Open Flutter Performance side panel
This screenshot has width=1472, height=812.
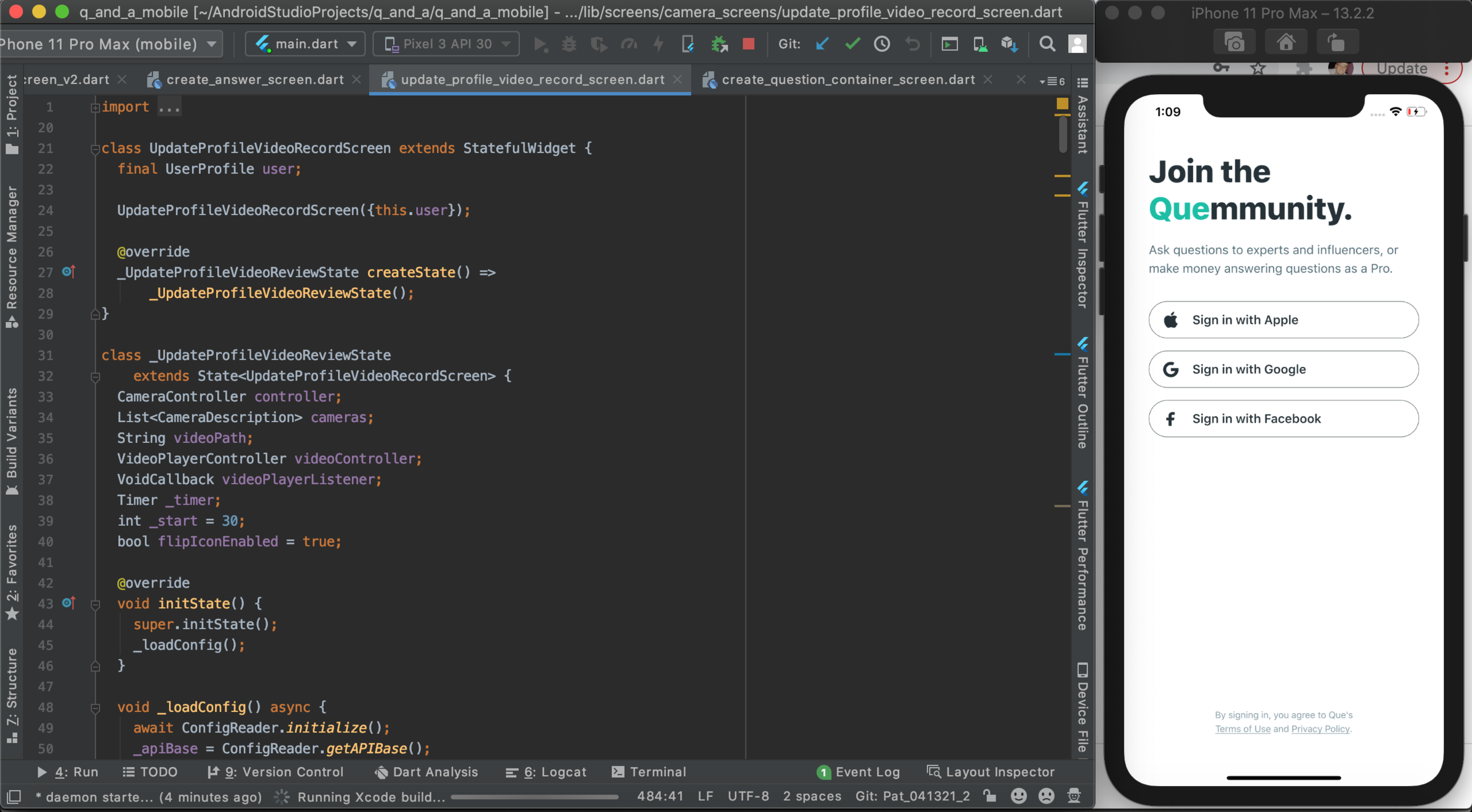pos(1082,556)
